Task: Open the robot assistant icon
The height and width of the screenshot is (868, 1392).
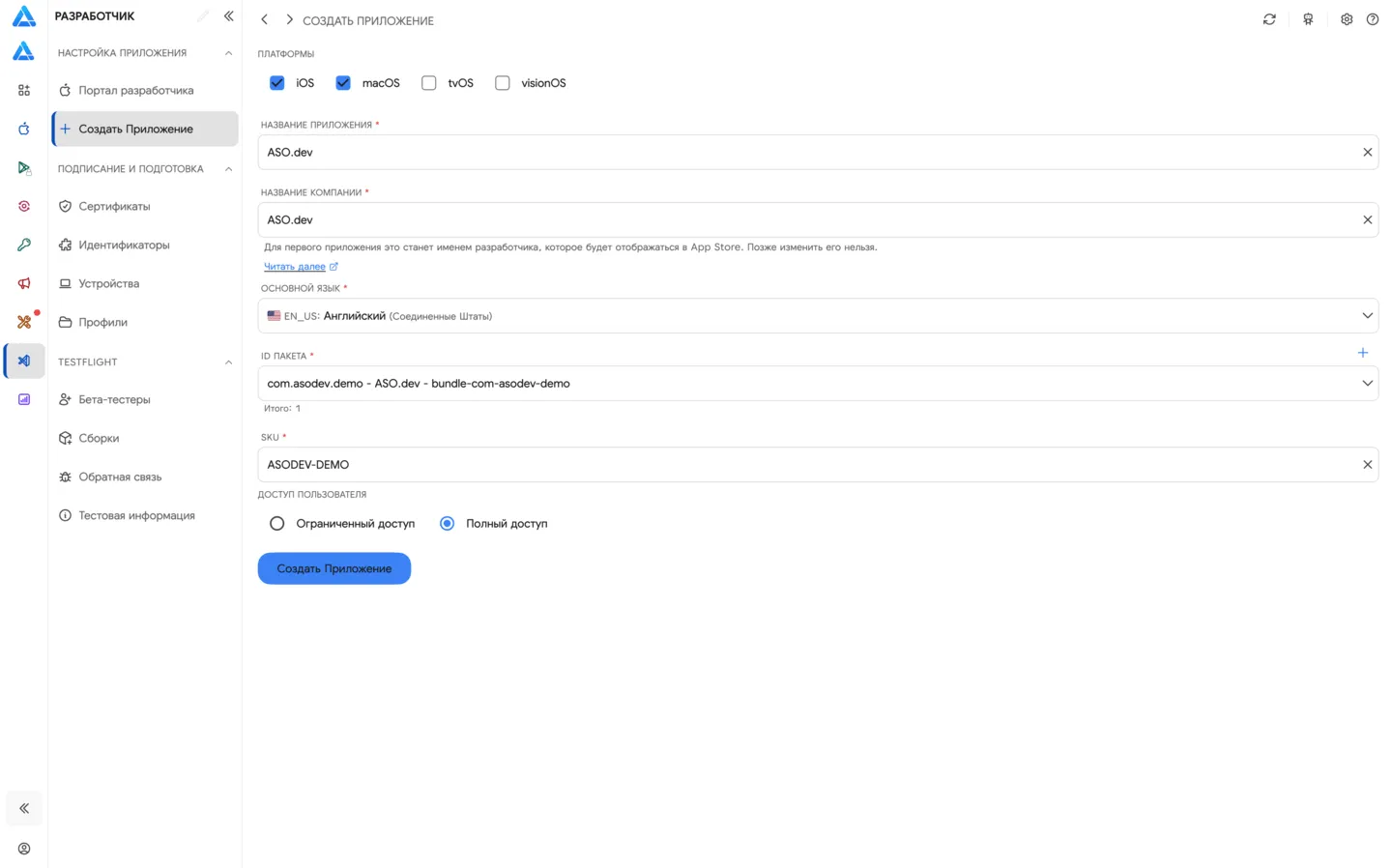Action: [1308, 19]
